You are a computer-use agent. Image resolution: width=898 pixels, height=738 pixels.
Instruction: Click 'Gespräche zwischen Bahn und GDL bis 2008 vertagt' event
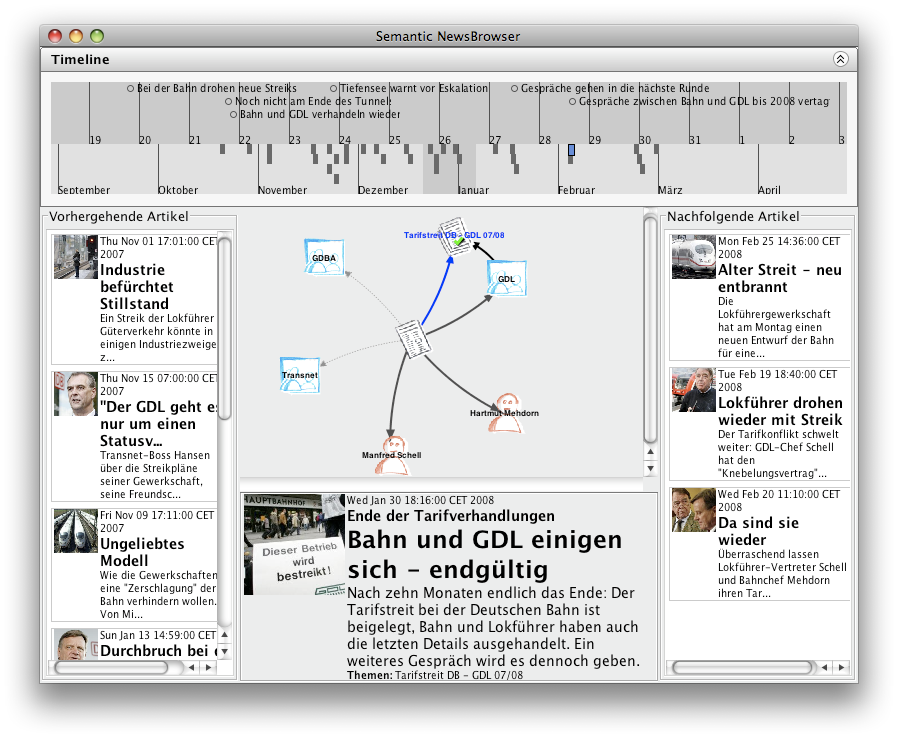pos(699,101)
